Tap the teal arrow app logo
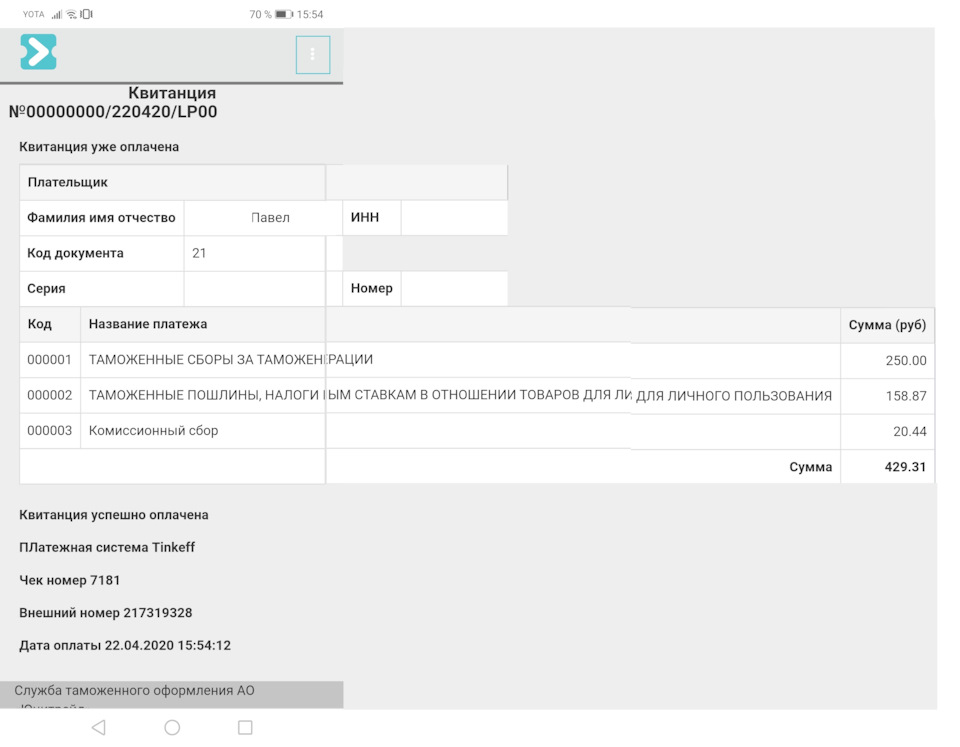This screenshot has width=960, height=747. click(x=38, y=52)
